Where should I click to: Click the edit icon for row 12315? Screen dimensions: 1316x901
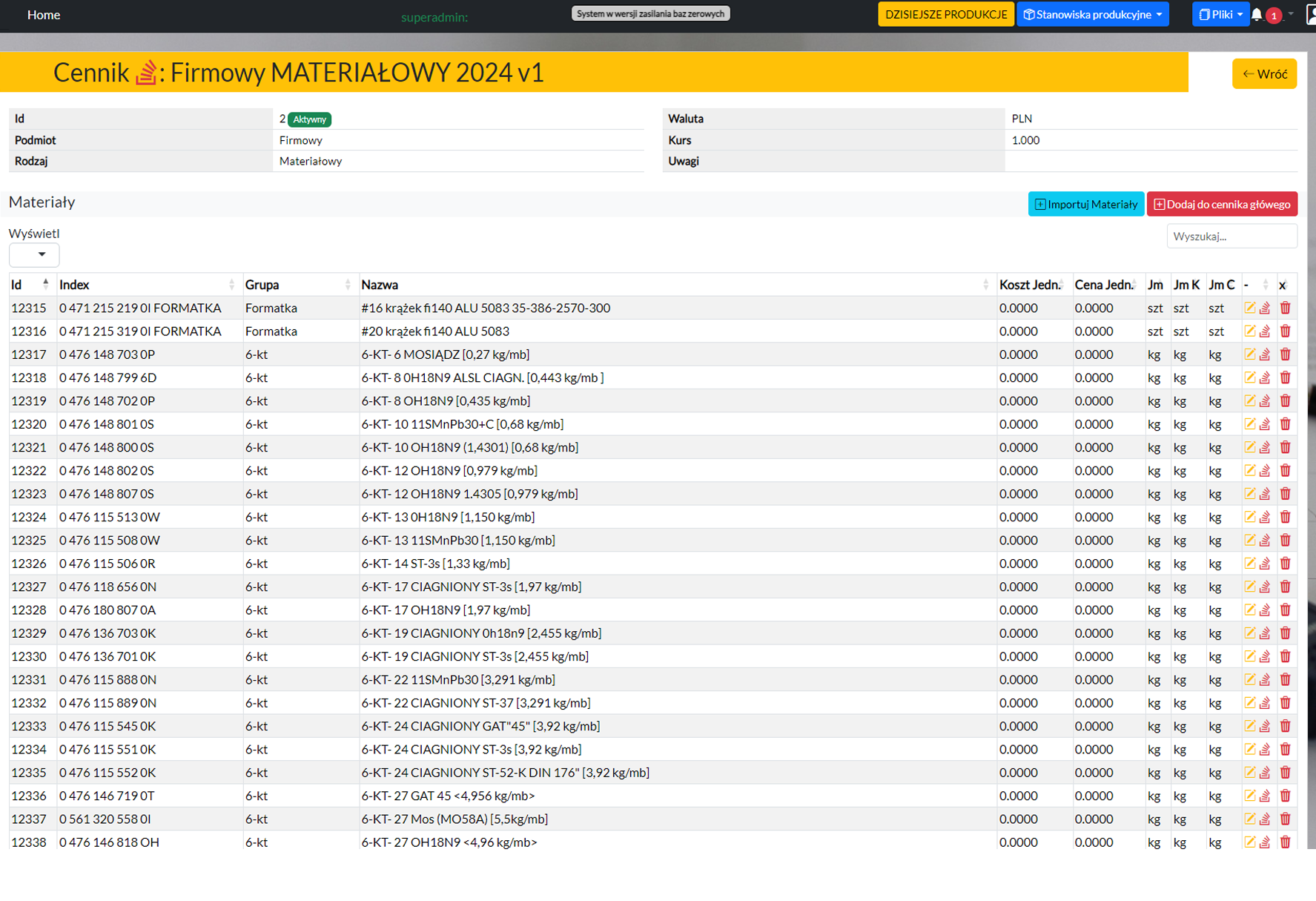[x=1250, y=308]
